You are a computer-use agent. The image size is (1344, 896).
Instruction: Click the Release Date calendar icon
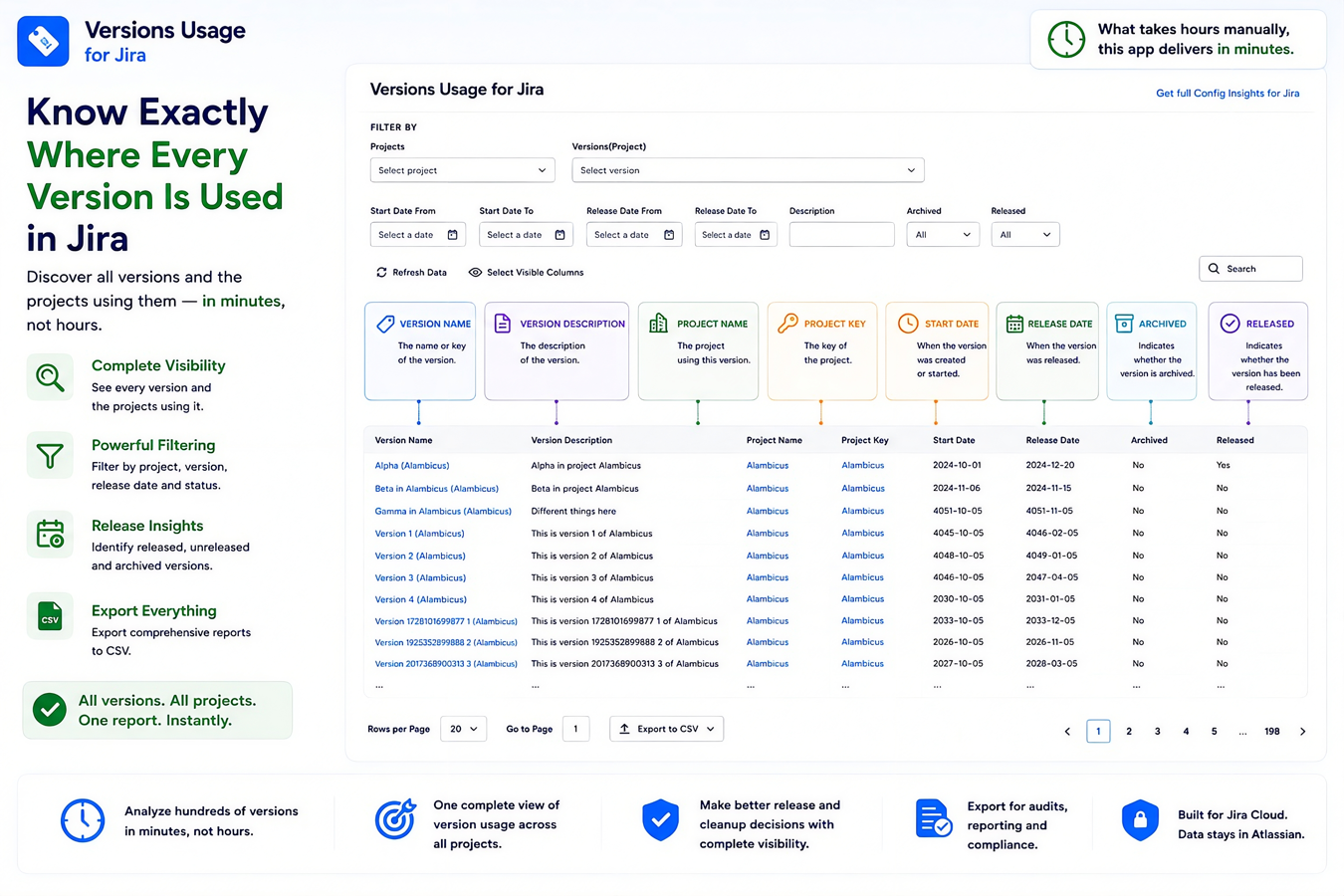(1014, 324)
